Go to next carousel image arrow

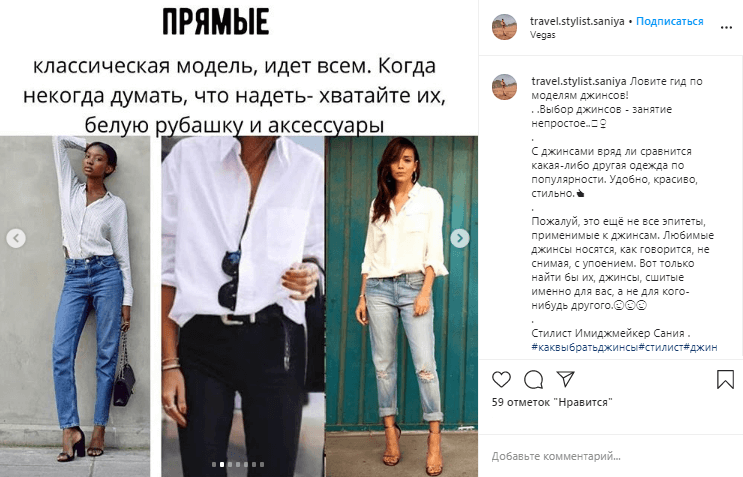coord(460,238)
